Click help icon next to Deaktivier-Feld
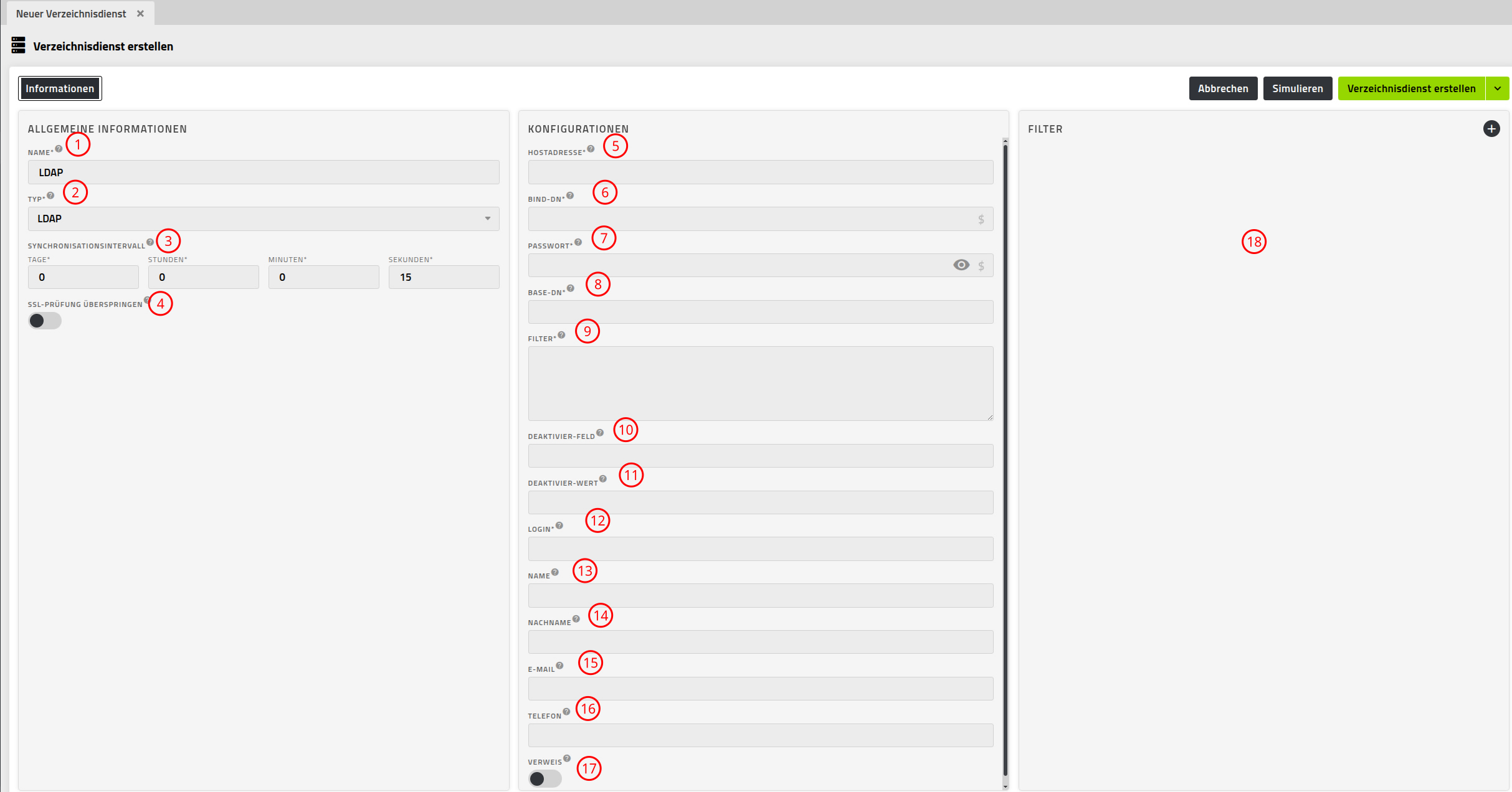This screenshot has width=1512, height=792. click(600, 433)
